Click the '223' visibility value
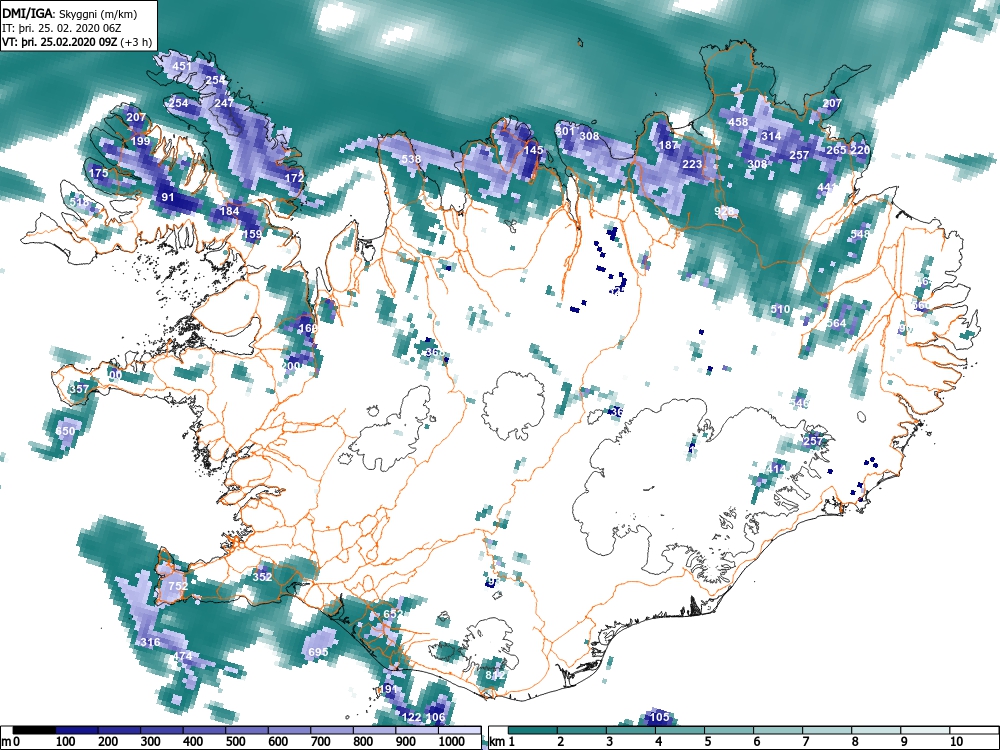The height and width of the screenshot is (750, 1000). click(693, 164)
